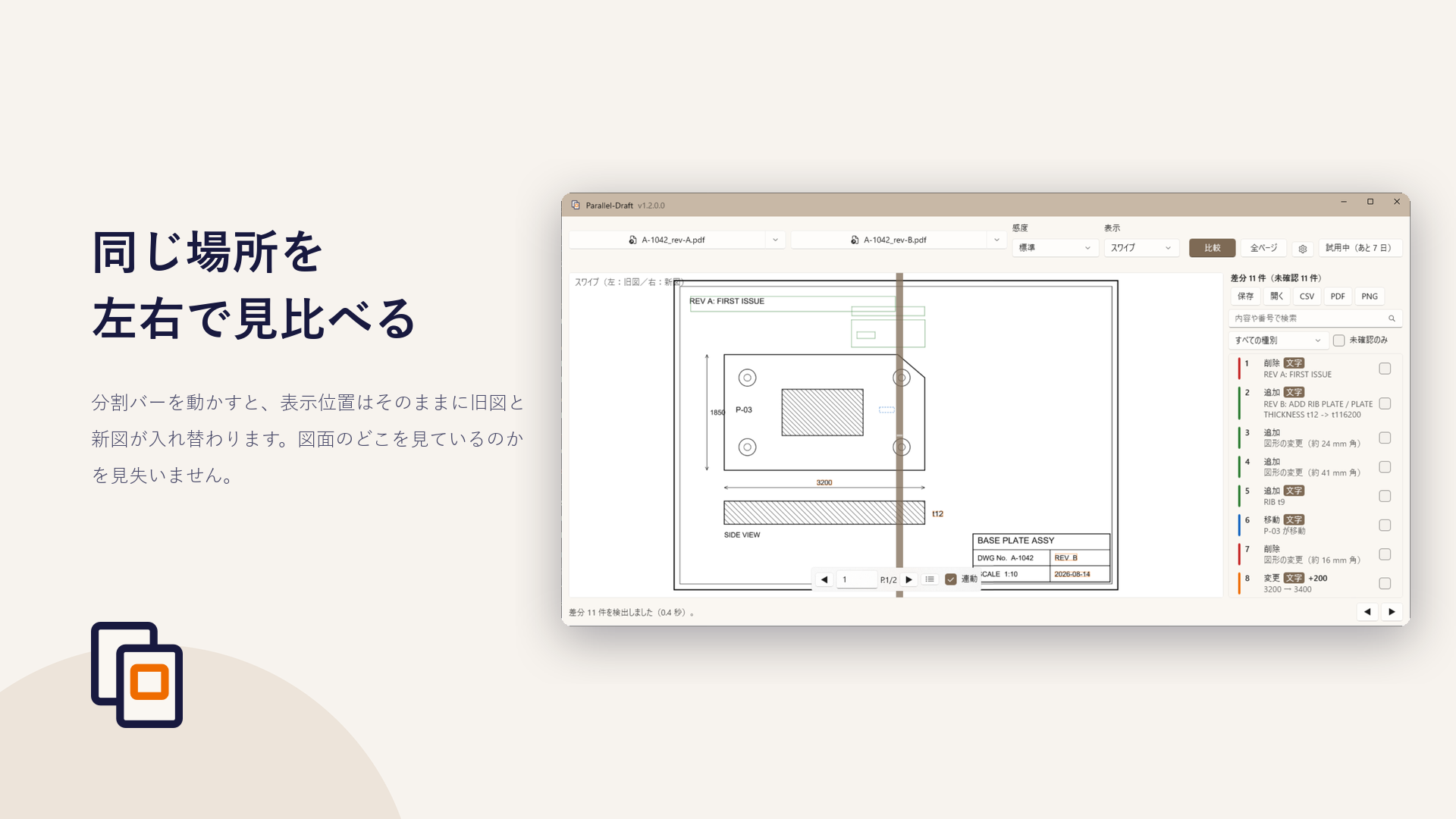Viewport: 1456px width, 819px height.
Task: Export the differences as PNG
Action: (1370, 297)
